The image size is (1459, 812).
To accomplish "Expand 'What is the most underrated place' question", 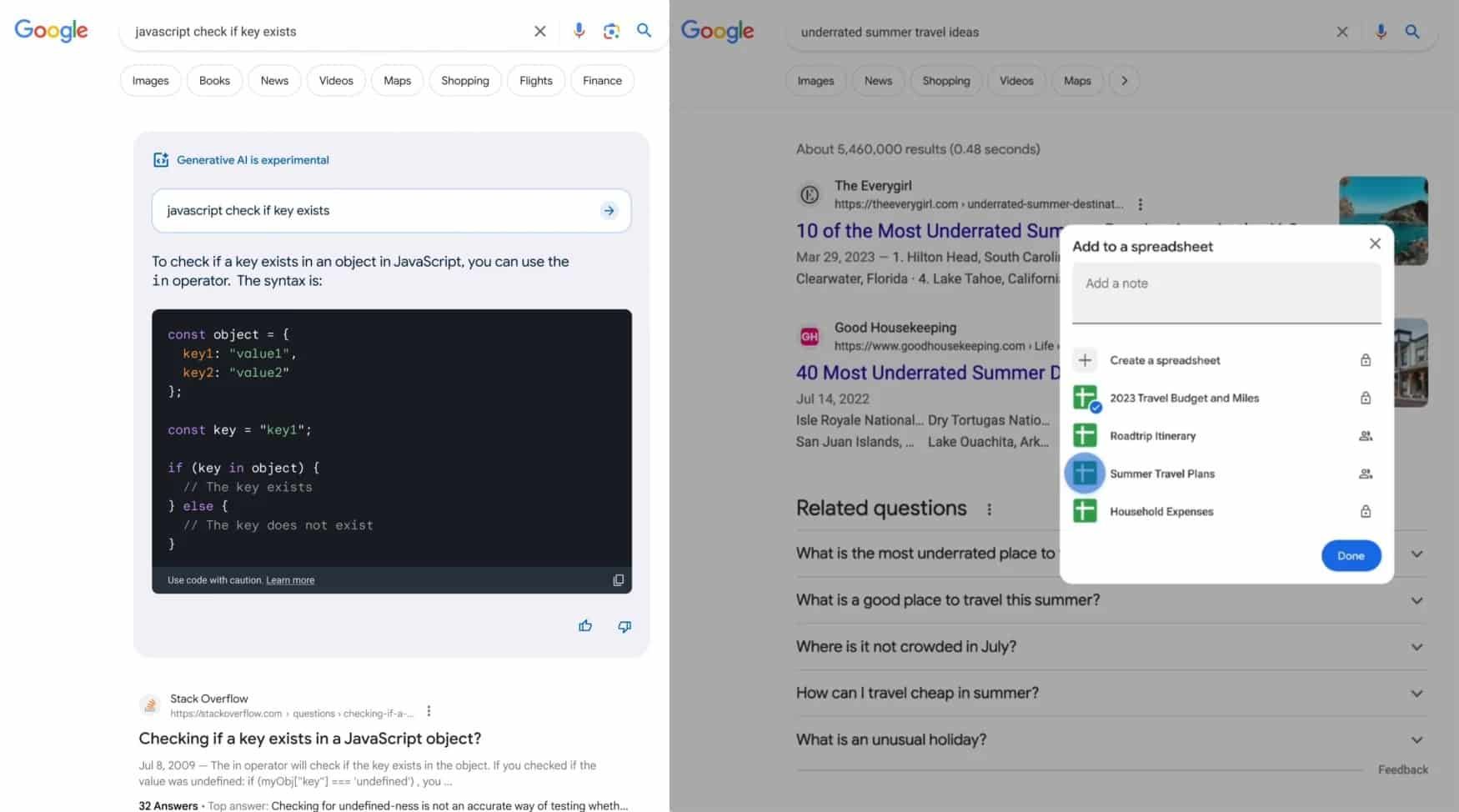I will 1416,554.
